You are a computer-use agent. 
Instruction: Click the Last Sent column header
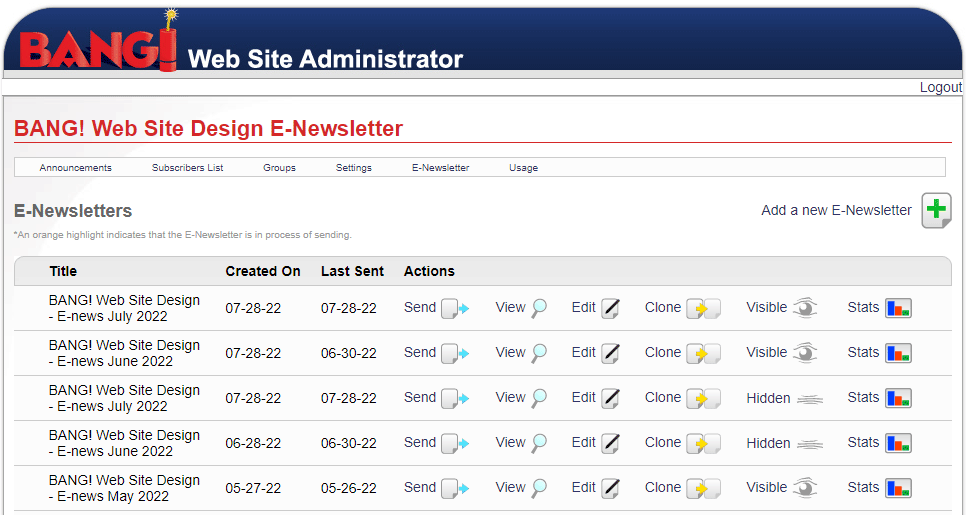[352, 271]
